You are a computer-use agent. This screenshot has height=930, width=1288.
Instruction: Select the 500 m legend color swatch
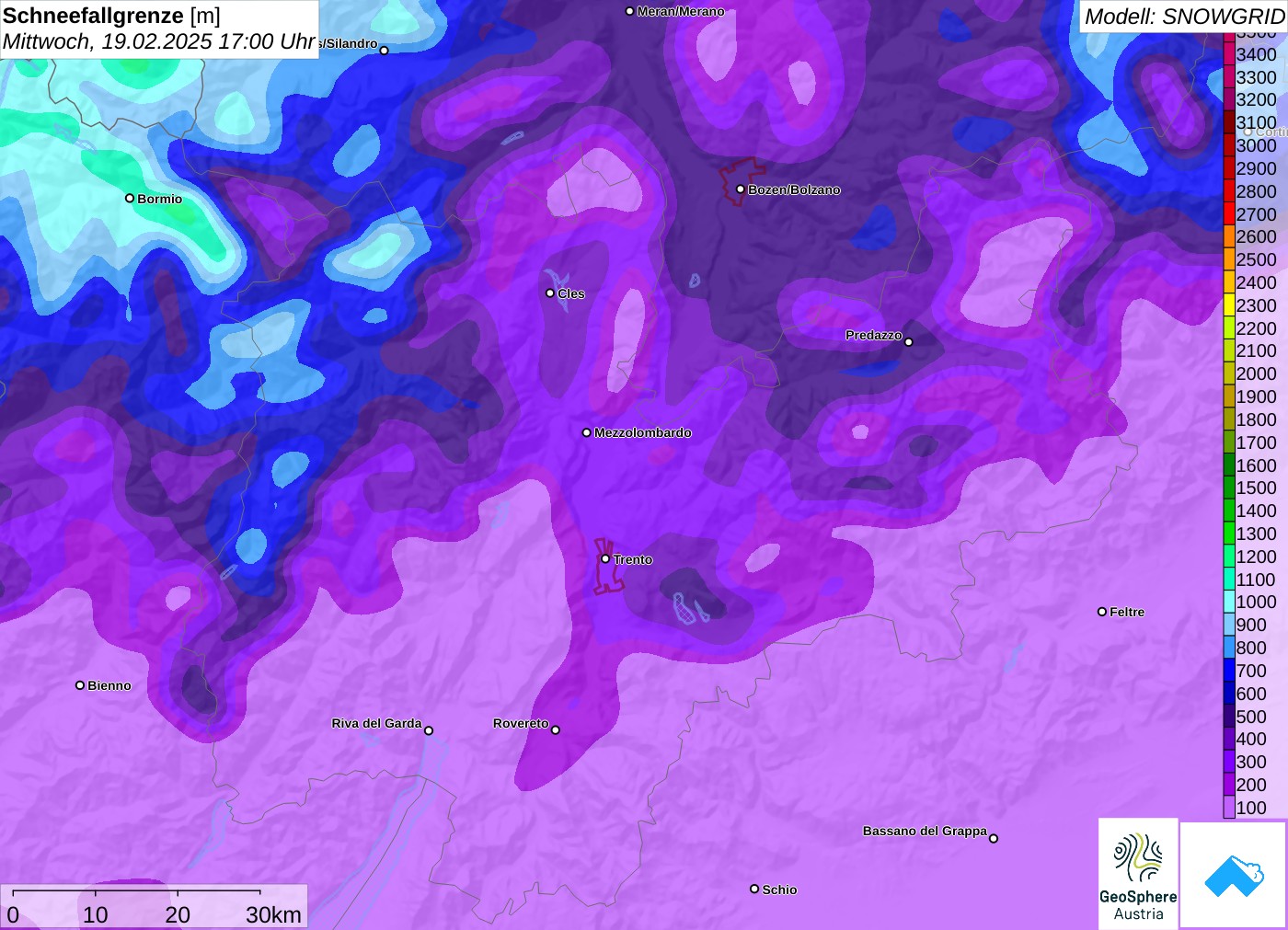[x=1229, y=717]
